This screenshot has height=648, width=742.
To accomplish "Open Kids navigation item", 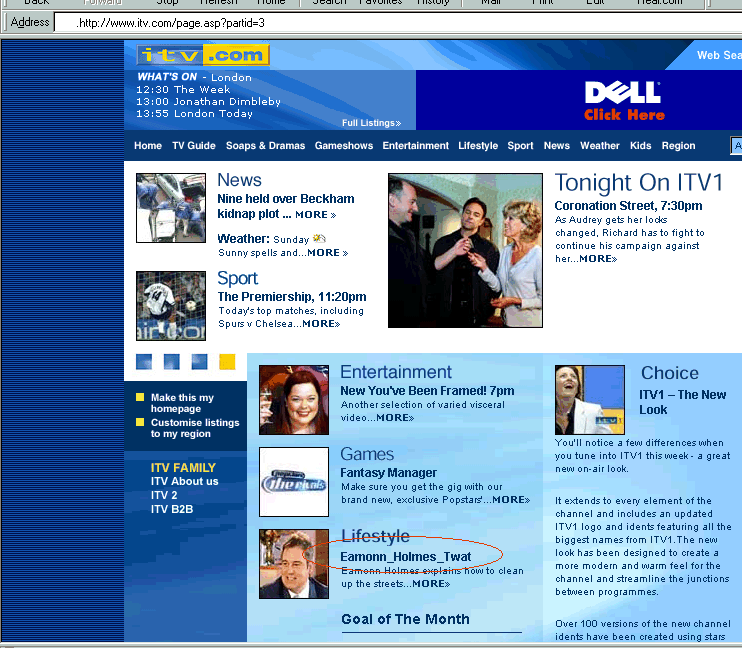I will [640, 146].
